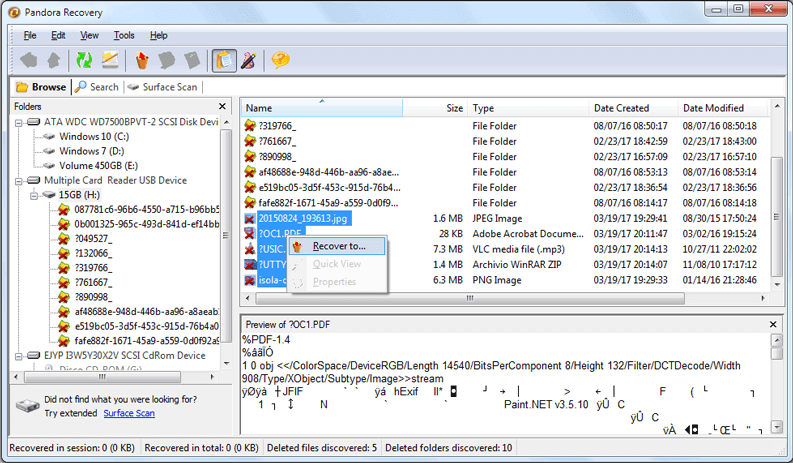Click the Back arrow toolbar icon
The width and height of the screenshot is (793, 463).
point(29,60)
